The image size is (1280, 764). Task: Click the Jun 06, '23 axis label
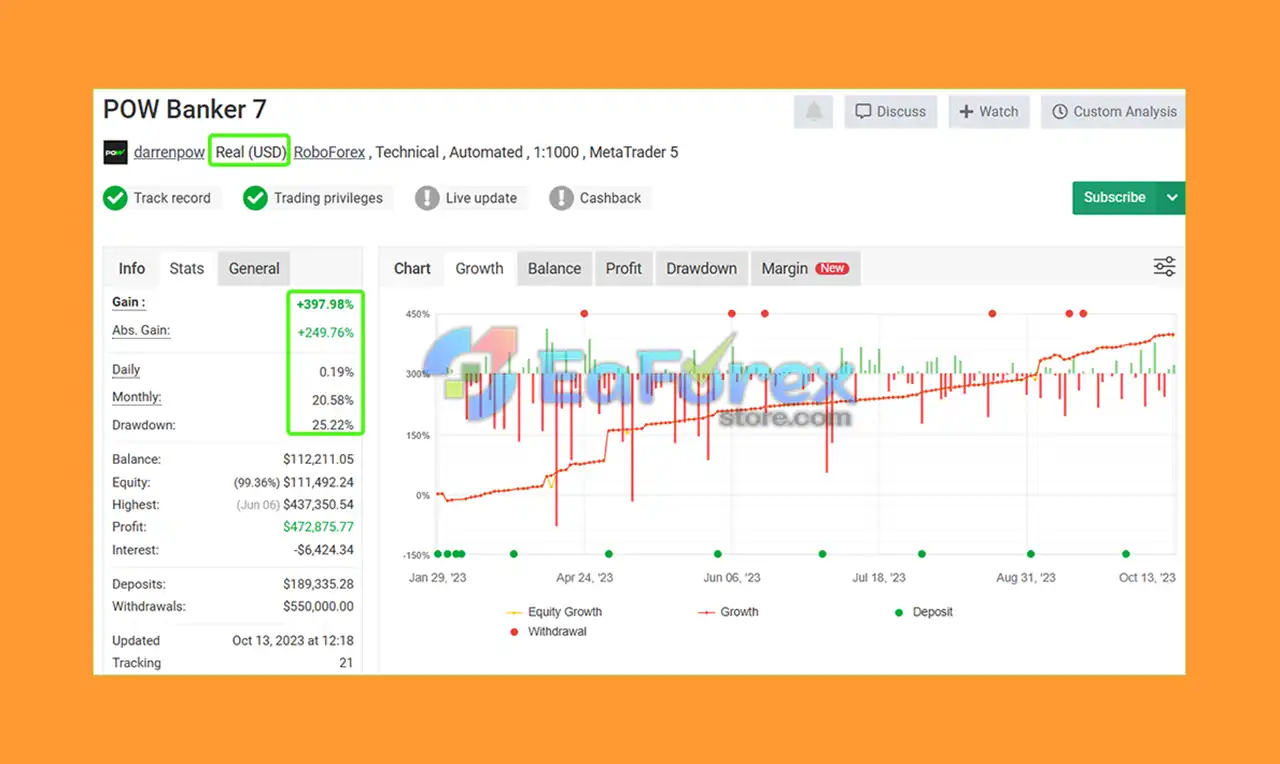732,578
